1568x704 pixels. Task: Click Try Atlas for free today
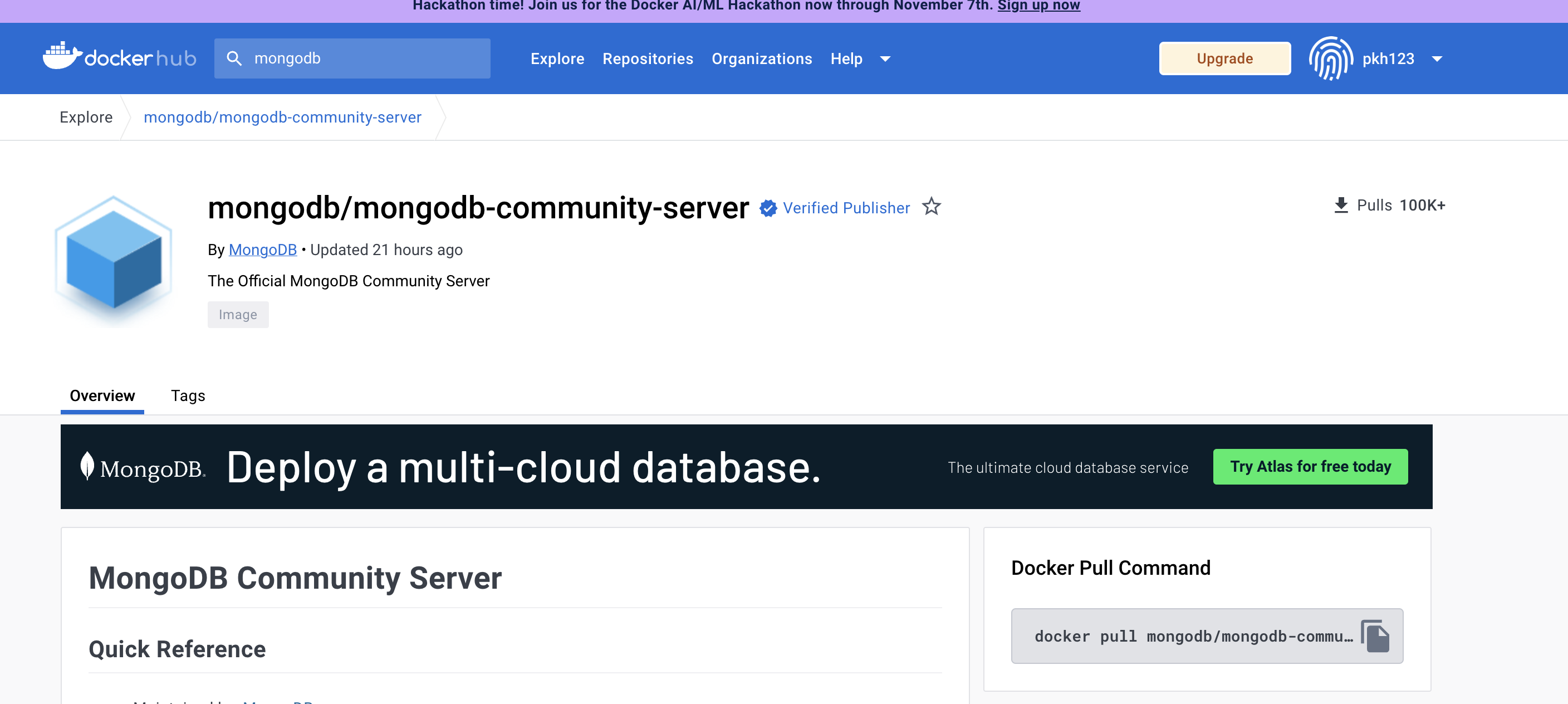pyautogui.click(x=1310, y=467)
